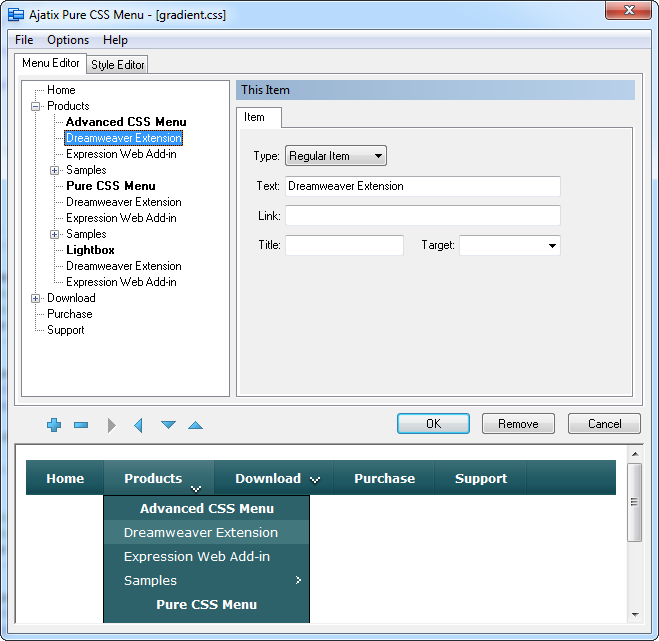The width and height of the screenshot is (659, 641).
Task: Click preview scrollbar up arrow
Action: [635, 454]
